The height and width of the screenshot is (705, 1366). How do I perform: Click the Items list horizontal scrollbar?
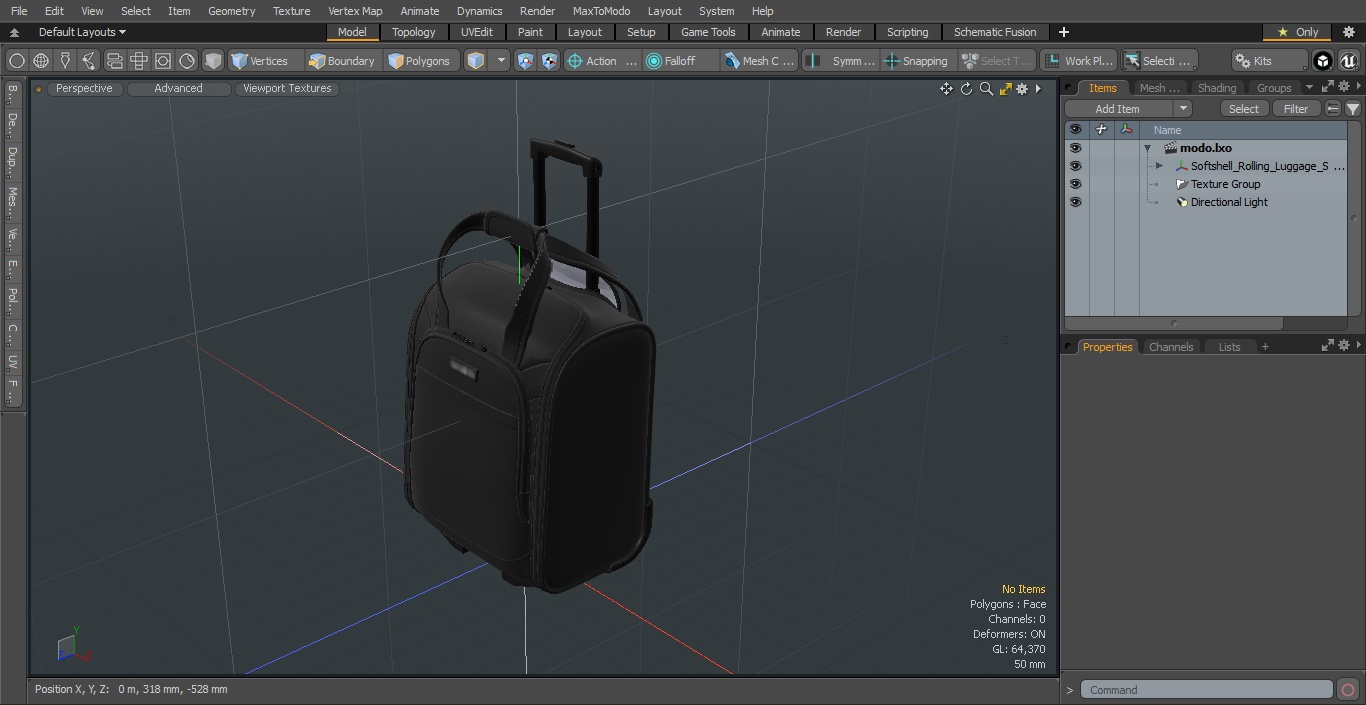tap(1174, 323)
